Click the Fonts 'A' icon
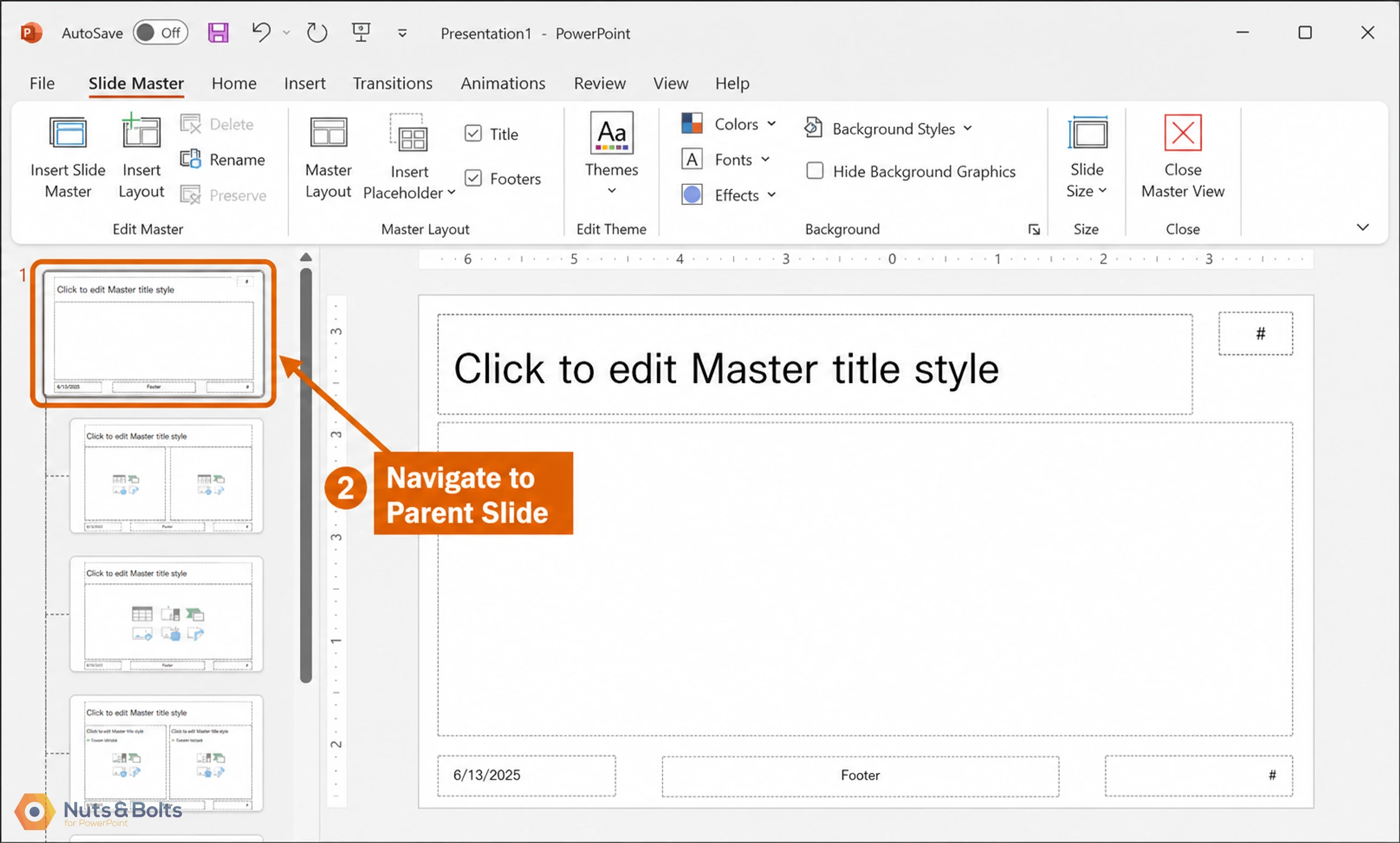Viewport: 1400px width, 843px height. point(692,159)
